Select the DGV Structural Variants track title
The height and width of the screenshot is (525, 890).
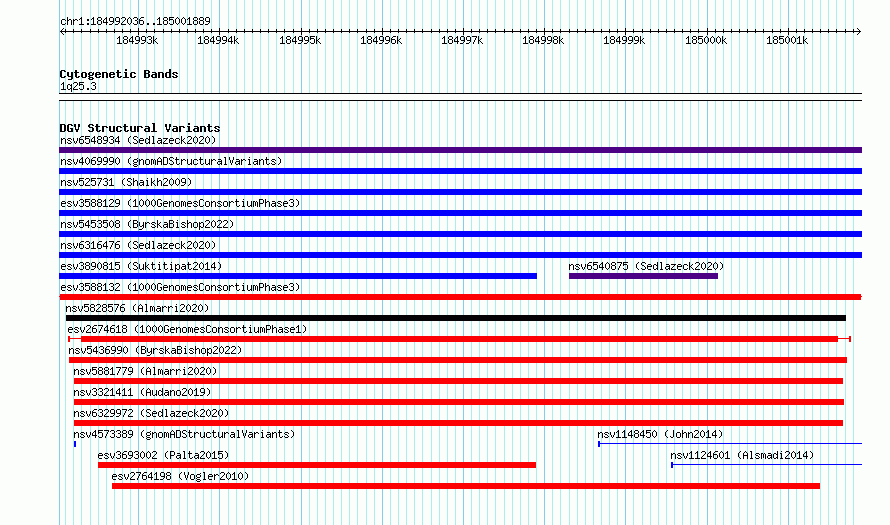[x=140, y=128]
